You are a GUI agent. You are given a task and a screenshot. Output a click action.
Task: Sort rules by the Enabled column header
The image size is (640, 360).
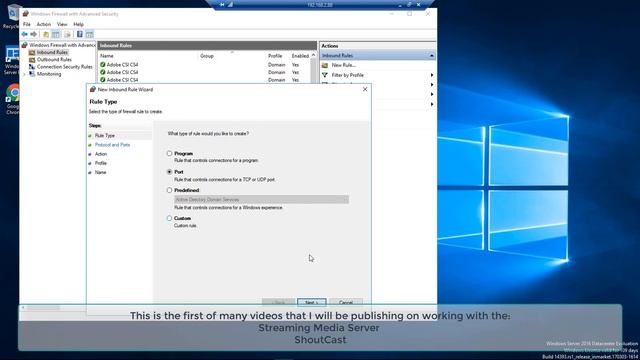pos(300,56)
